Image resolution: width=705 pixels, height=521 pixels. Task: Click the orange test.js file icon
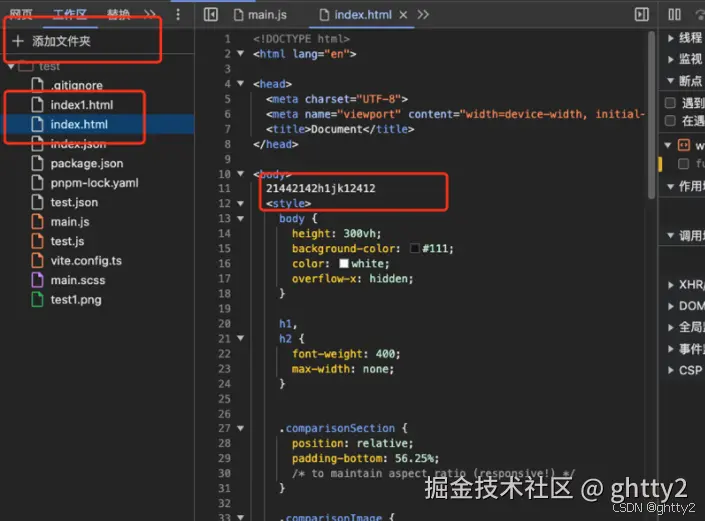(37, 241)
